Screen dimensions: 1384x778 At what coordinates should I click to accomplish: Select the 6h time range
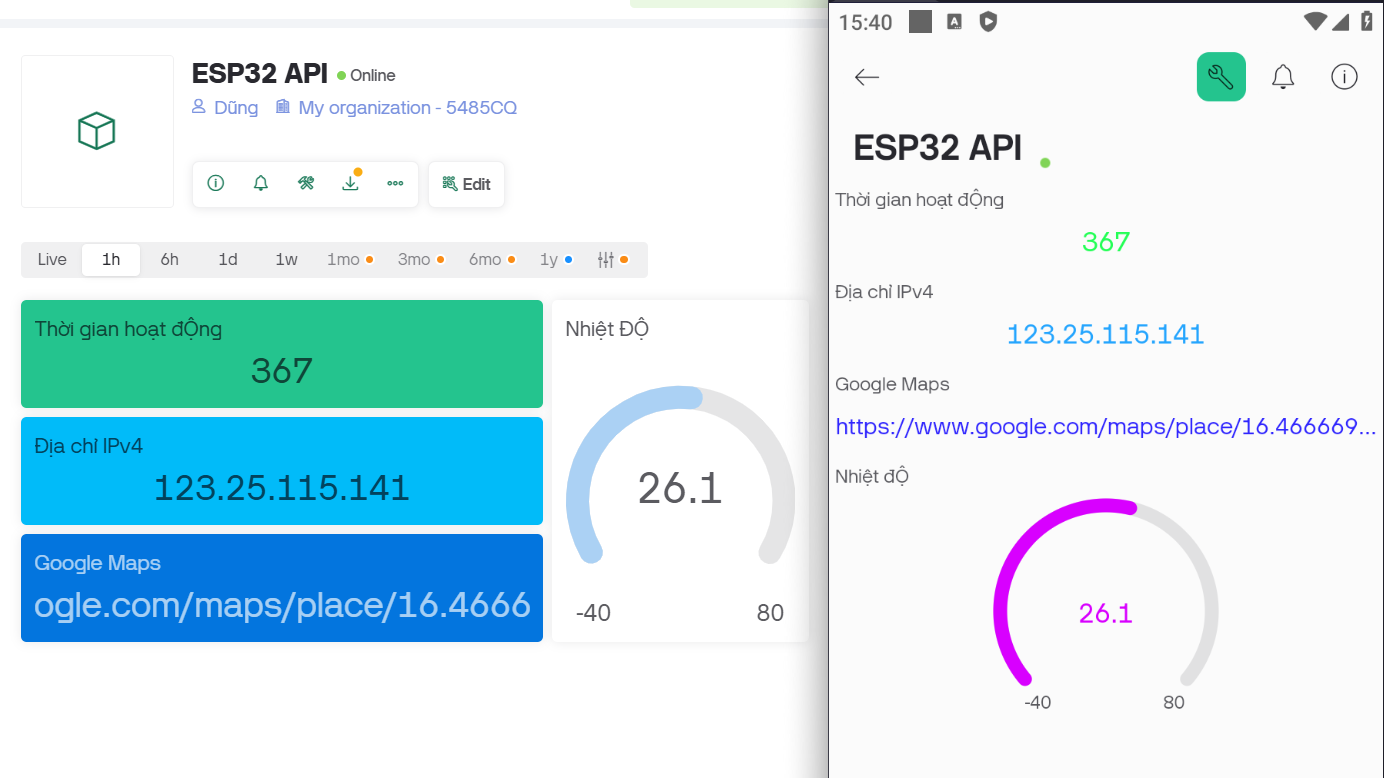[x=170, y=260]
